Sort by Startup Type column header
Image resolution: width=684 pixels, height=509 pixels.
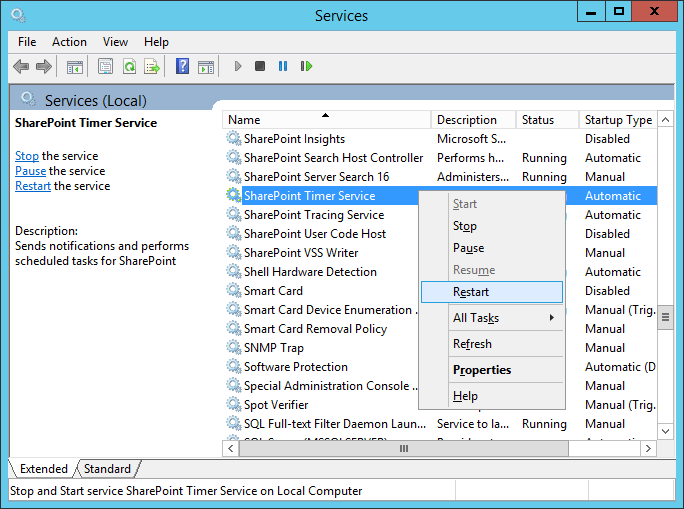click(x=618, y=120)
